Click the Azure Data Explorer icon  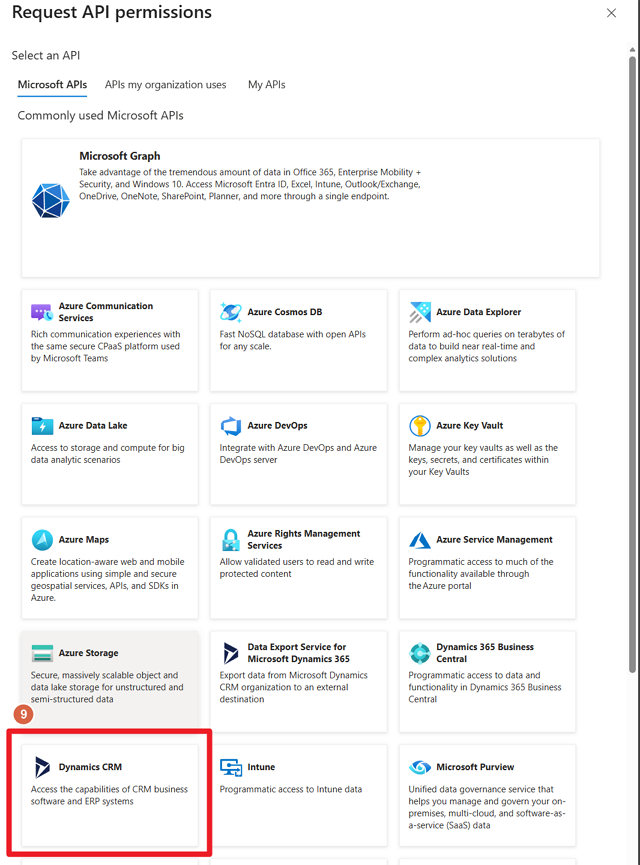pyautogui.click(x=420, y=312)
